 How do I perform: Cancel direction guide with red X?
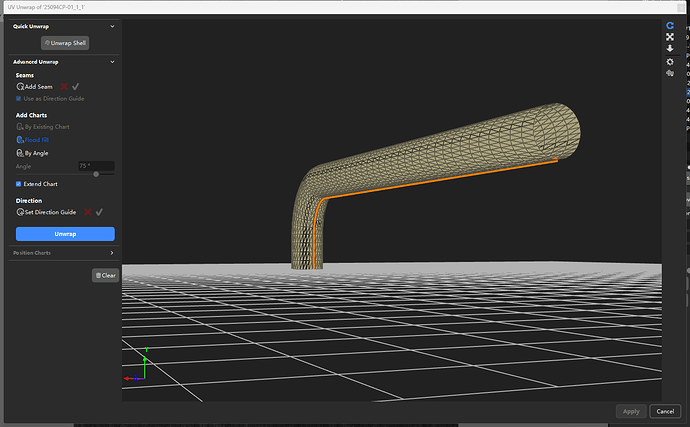click(x=88, y=212)
